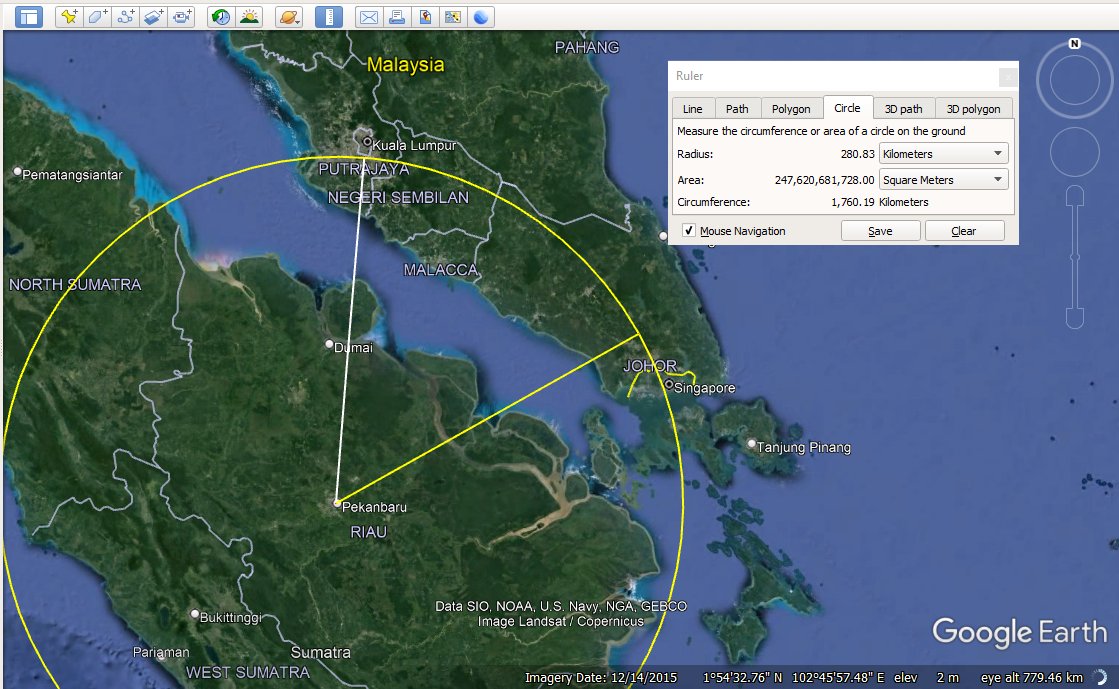
Task: Click the move joystick ring
Action: 1074,151
